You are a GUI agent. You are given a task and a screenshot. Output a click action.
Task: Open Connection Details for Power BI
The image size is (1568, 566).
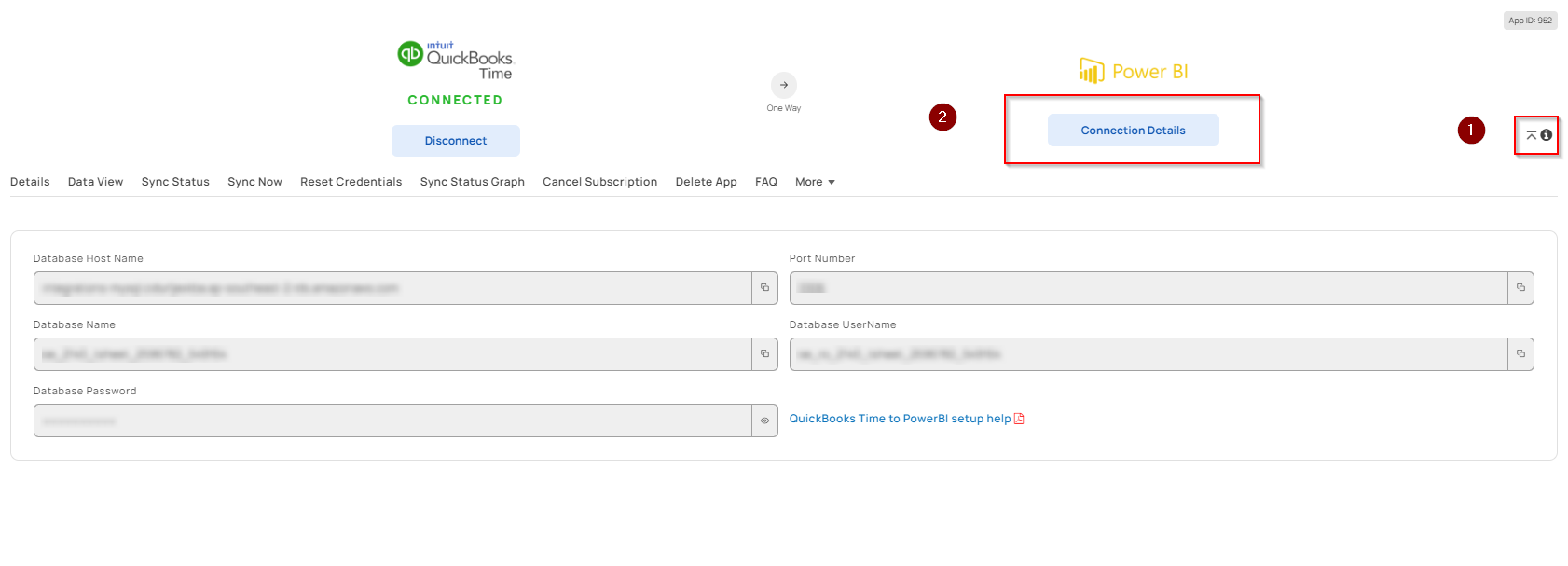click(x=1134, y=131)
